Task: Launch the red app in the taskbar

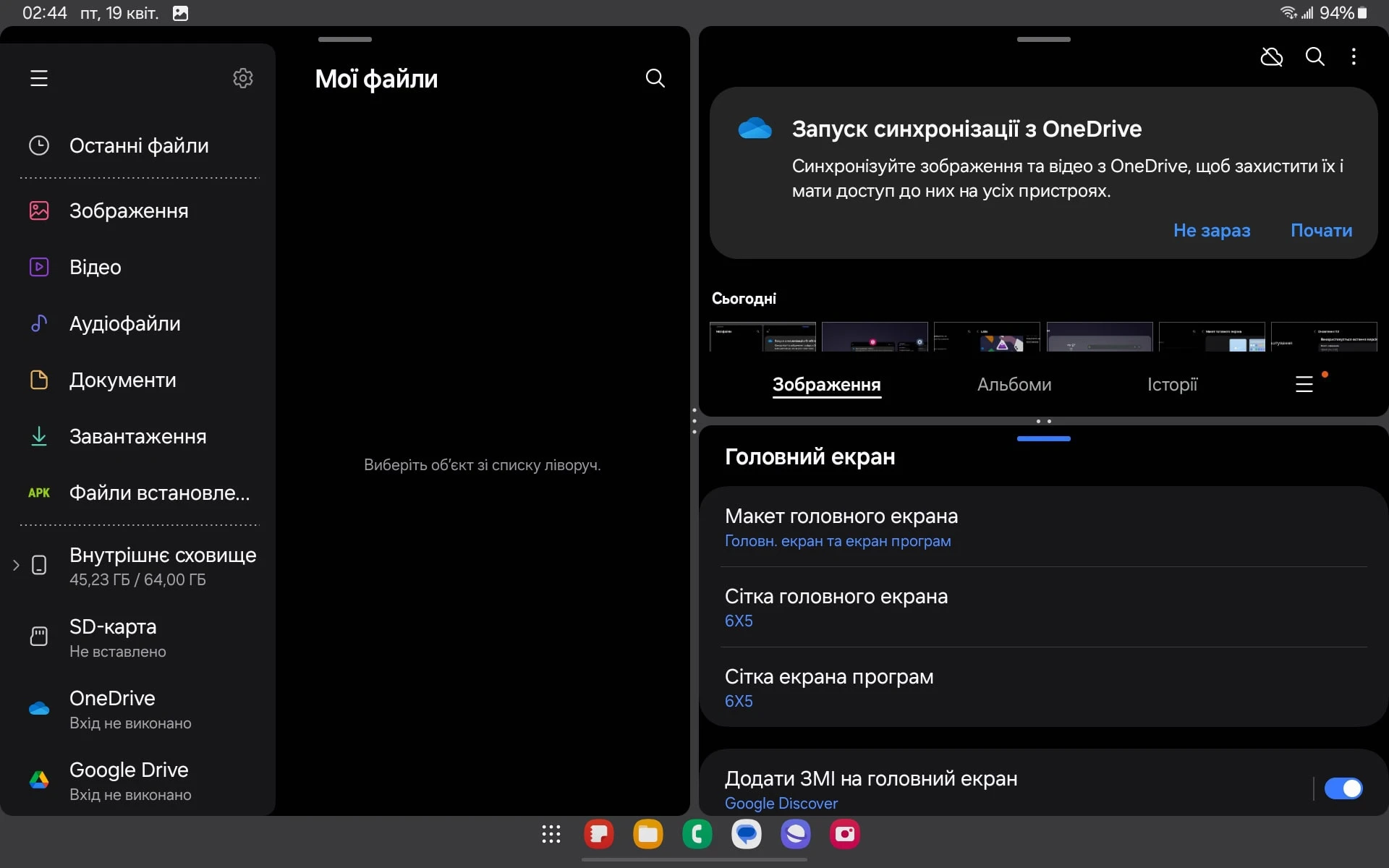Action: (x=599, y=834)
